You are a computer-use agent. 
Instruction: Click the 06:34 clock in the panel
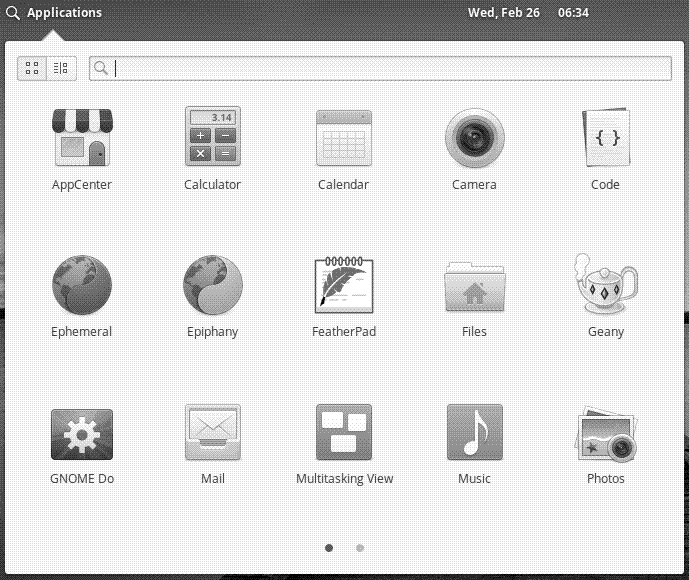click(x=573, y=13)
